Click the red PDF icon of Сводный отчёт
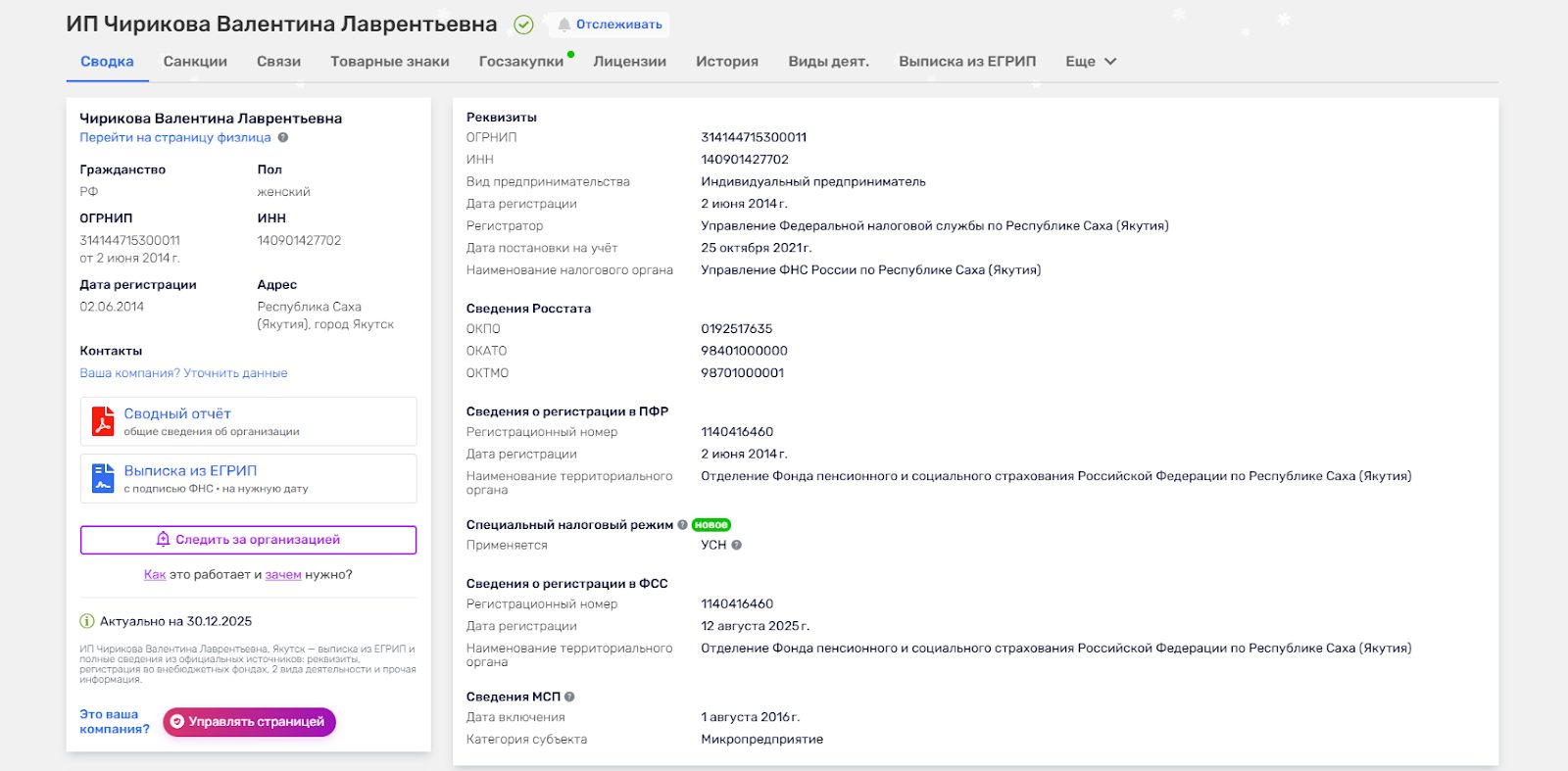 click(103, 421)
